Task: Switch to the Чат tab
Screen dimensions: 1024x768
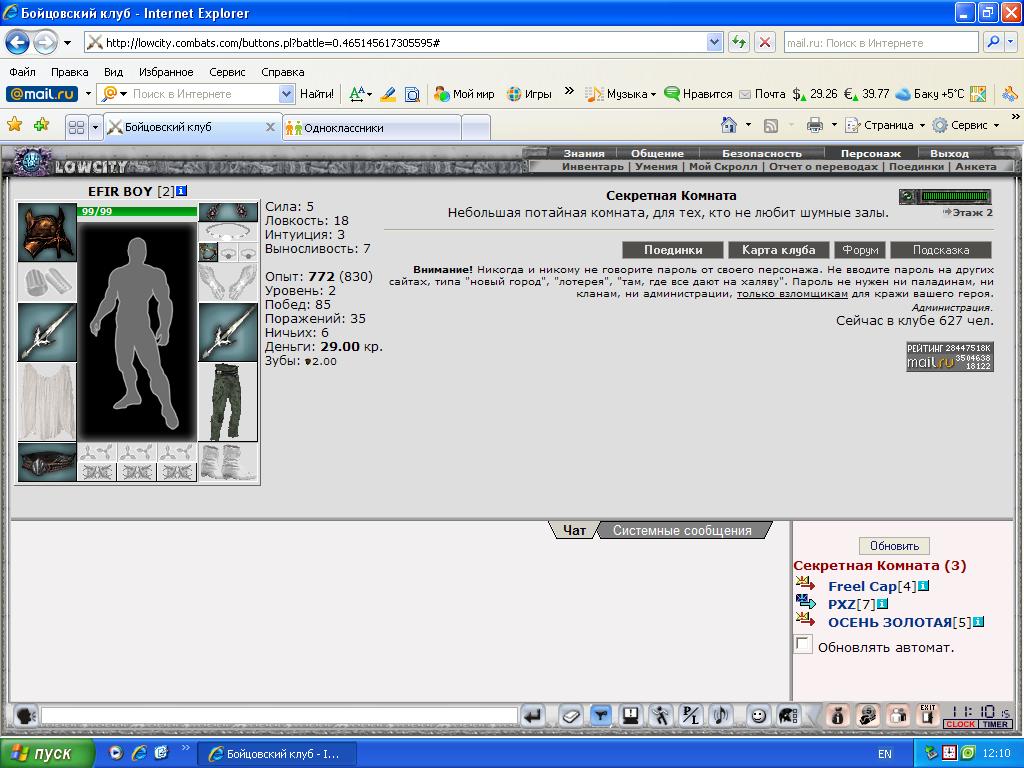Action: [x=574, y=530]
